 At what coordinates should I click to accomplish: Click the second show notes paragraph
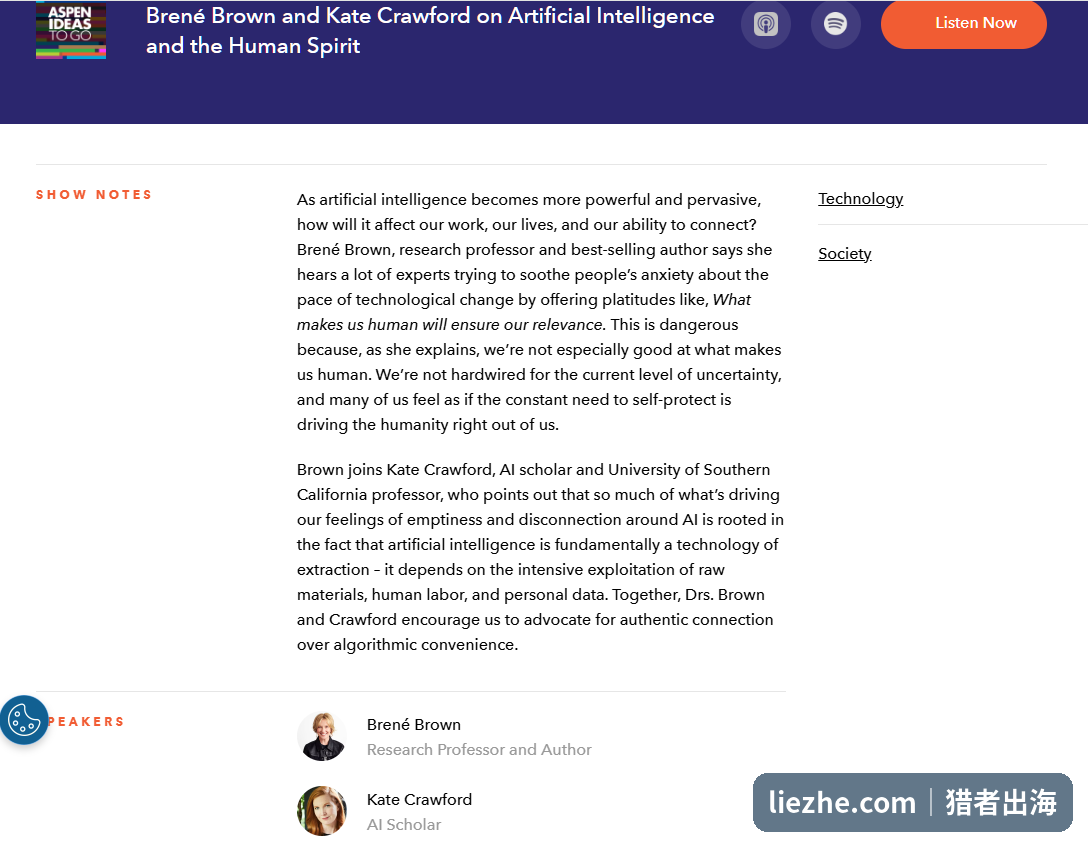click(x=540, y=557)
